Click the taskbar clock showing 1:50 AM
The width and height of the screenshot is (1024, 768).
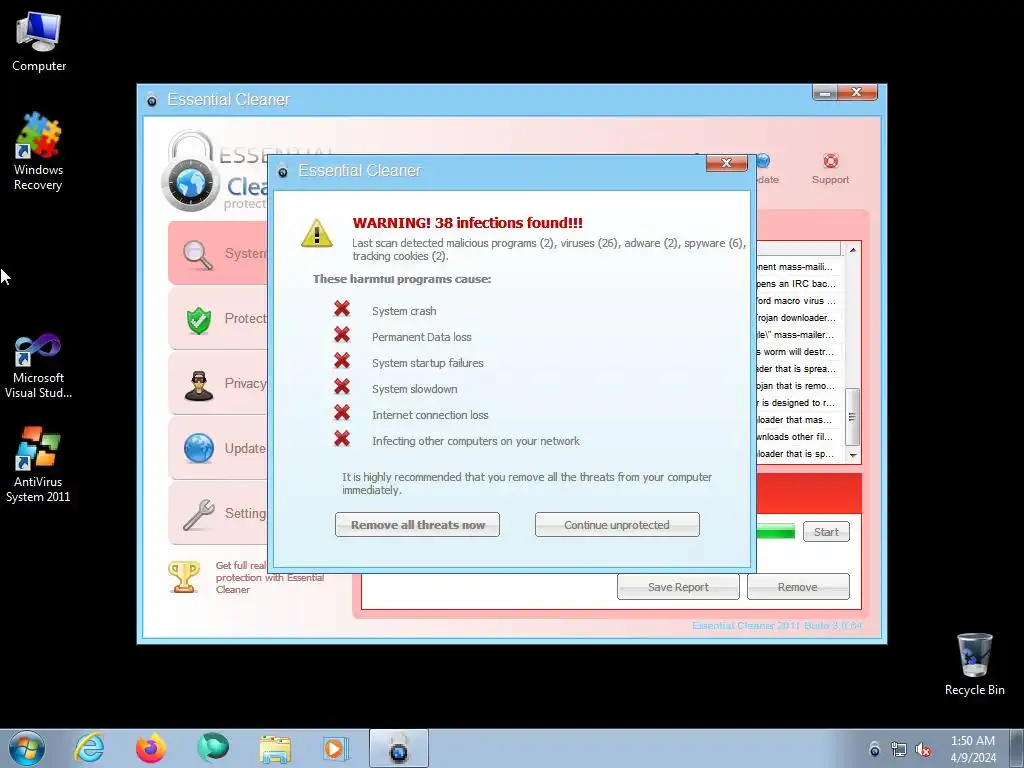click(x=973, y=748)
